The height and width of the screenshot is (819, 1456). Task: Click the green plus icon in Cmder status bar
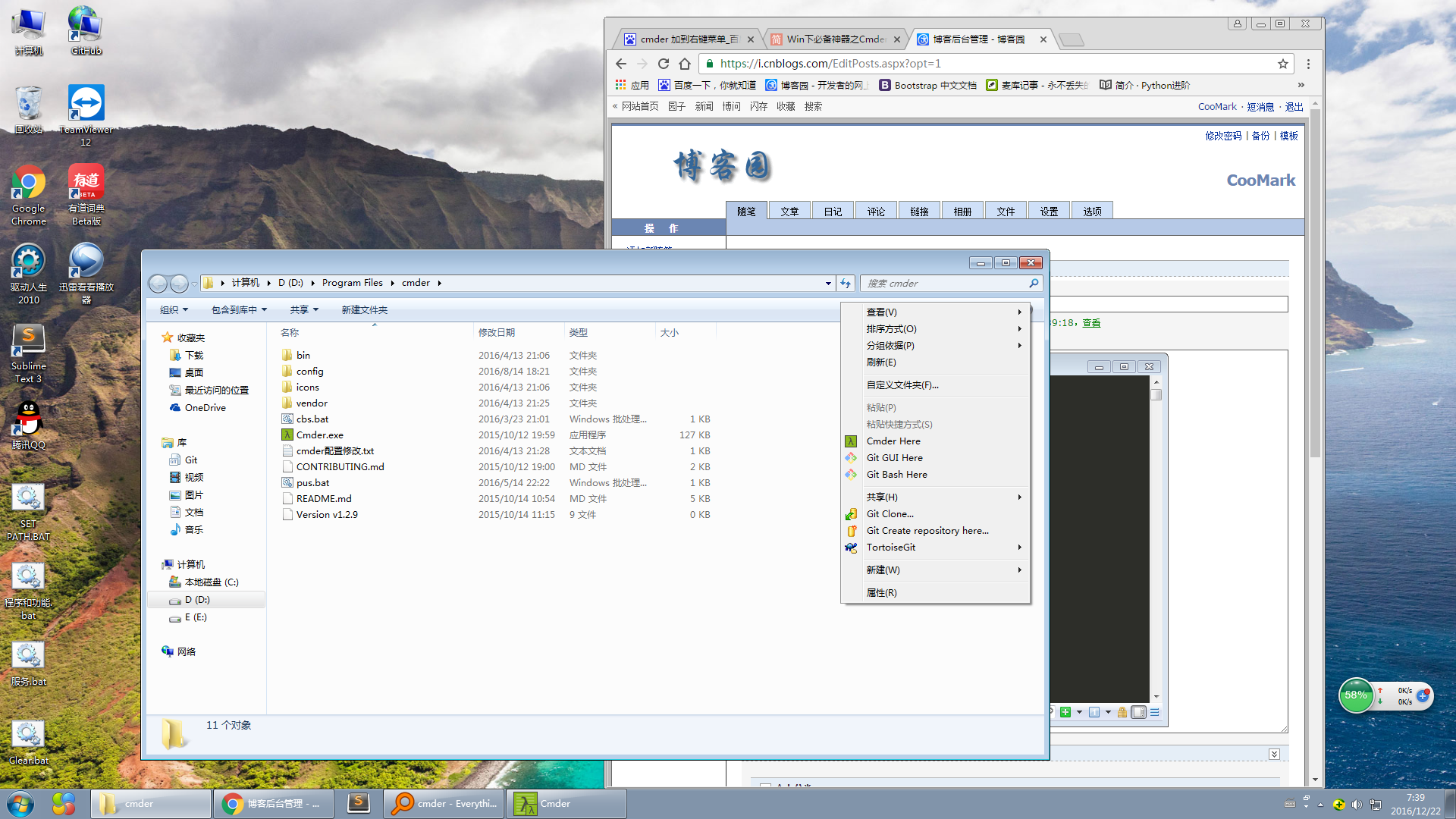[1065, 712]
